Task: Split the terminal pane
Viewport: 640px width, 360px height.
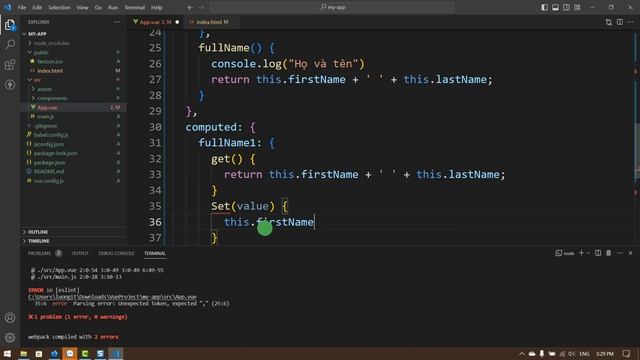Action: (x=598, y=253)
